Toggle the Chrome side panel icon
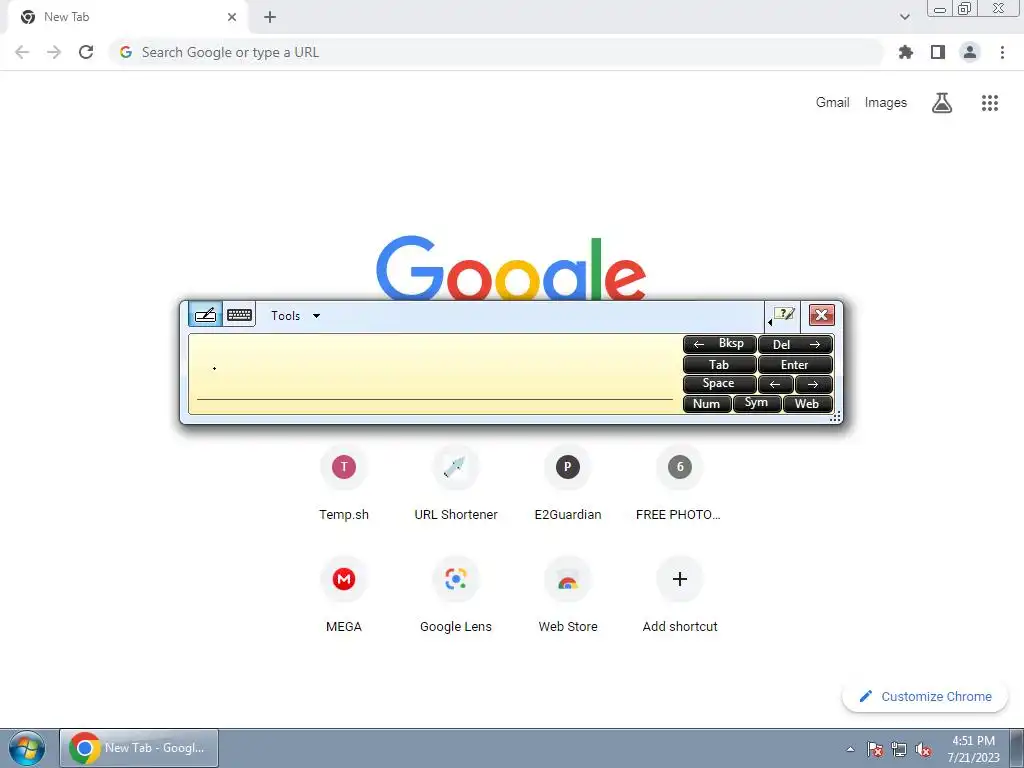Viewport: 1024px width, 768px height. coord(938,52)
